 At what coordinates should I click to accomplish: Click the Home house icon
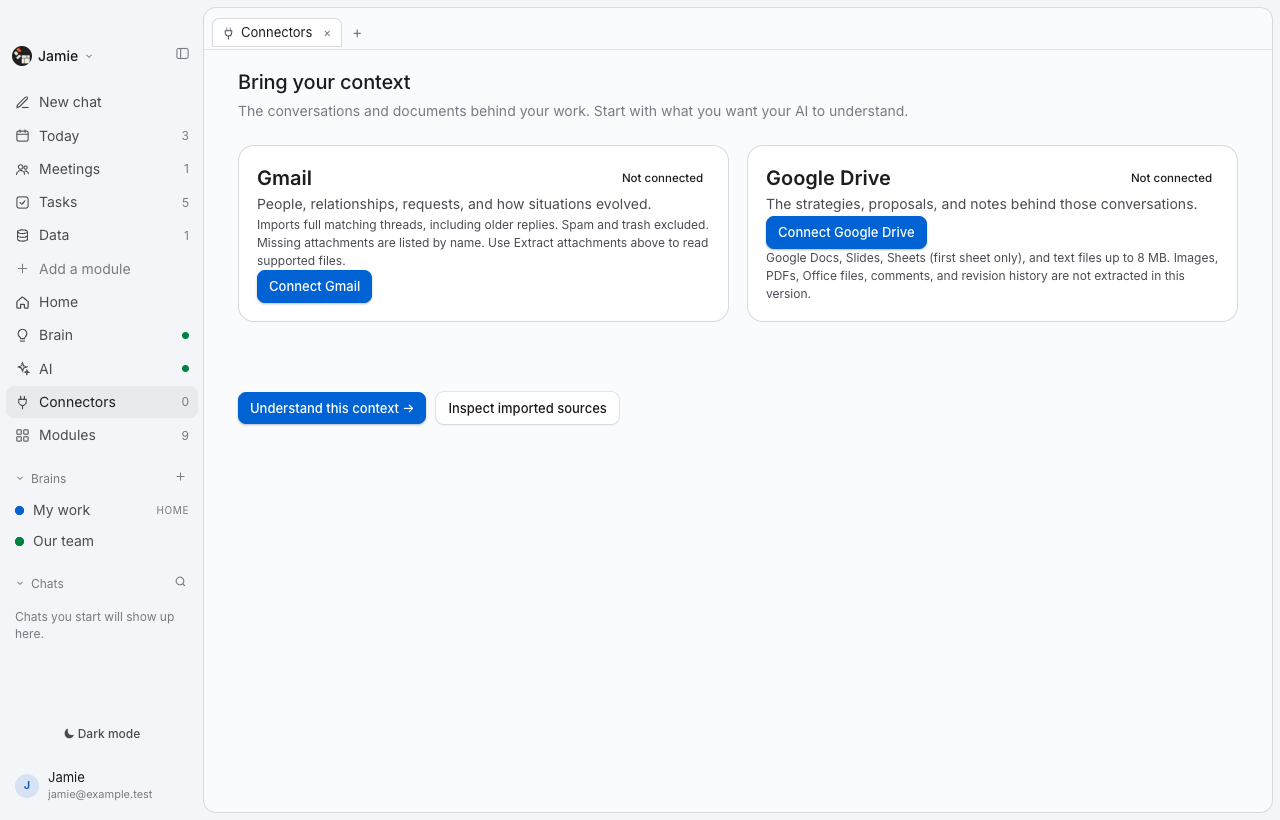coord(23,302)
